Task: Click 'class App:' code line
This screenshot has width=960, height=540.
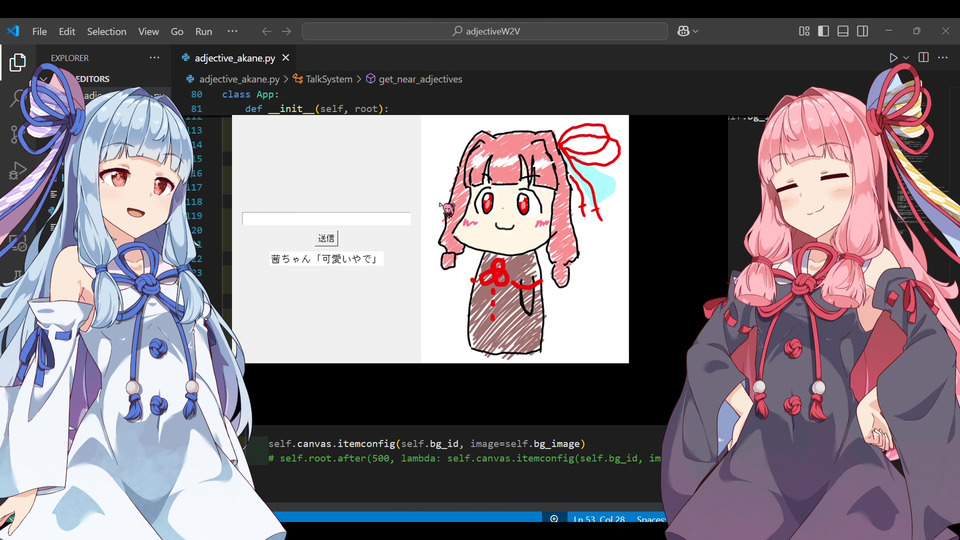Action: 250,94
